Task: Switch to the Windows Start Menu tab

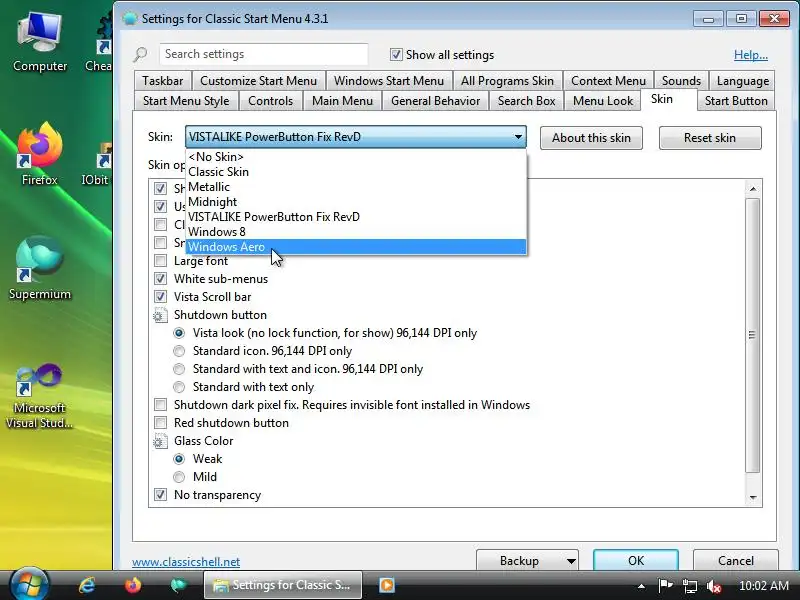Action: pos(389,81)
